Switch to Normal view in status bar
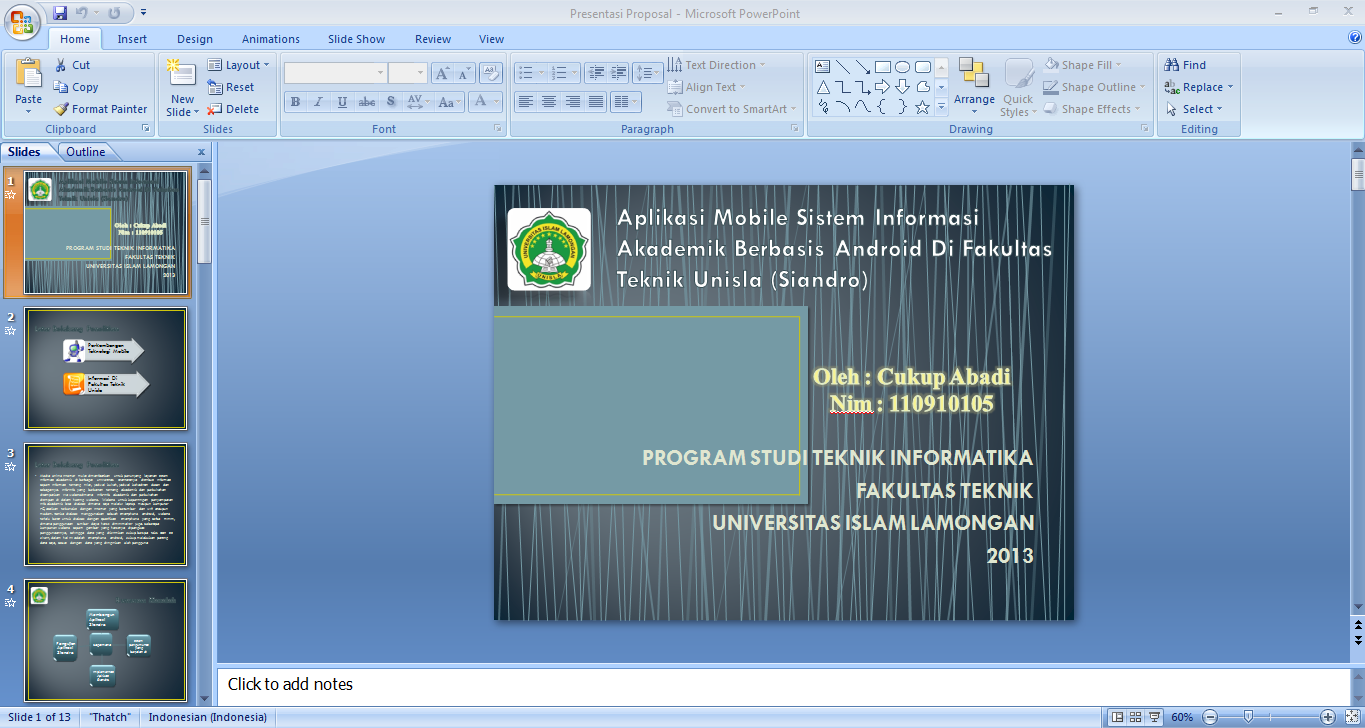 [x=1116, y=717]
